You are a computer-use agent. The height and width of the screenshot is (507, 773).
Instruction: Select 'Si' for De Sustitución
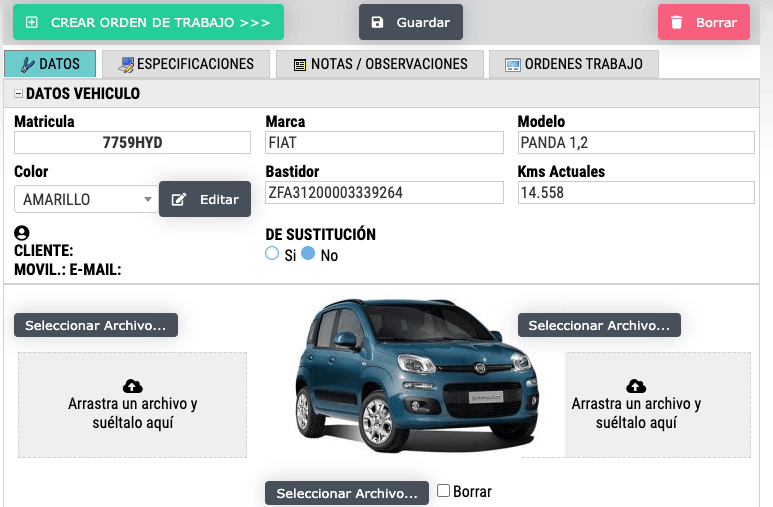(x=272, y=254)
